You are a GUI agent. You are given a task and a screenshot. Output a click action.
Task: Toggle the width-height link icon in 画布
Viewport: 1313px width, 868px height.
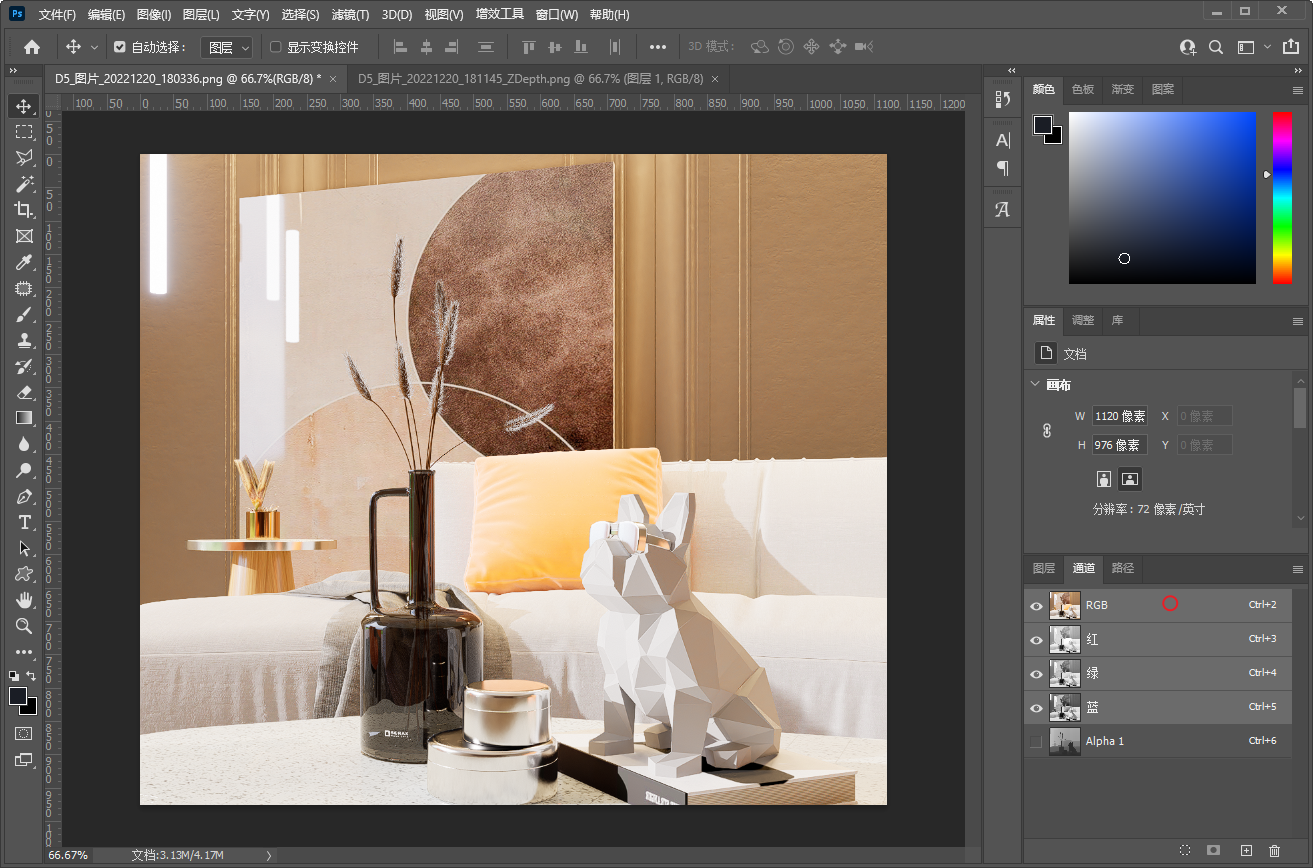pyautogui.click(x=1047, y=430)
